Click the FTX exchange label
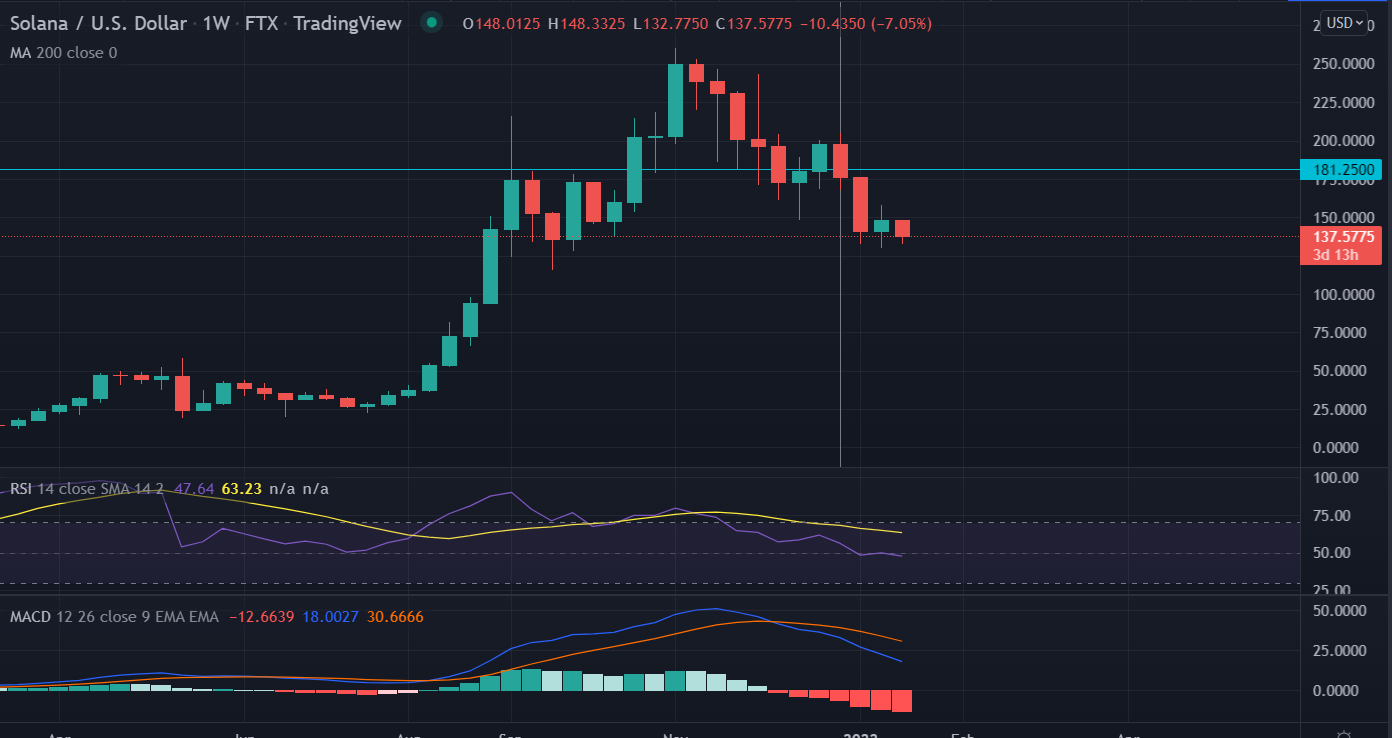This screenshot has width=1392, height=738. coord(262,22)
